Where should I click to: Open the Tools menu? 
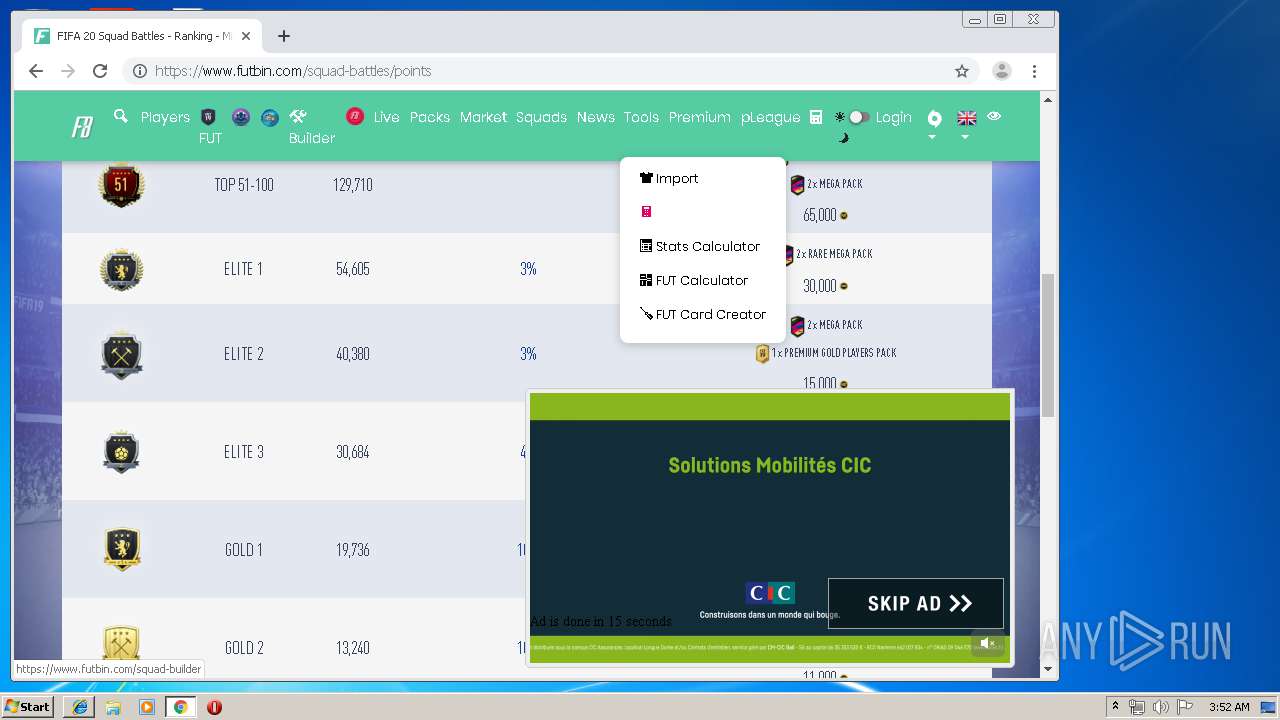641,117
